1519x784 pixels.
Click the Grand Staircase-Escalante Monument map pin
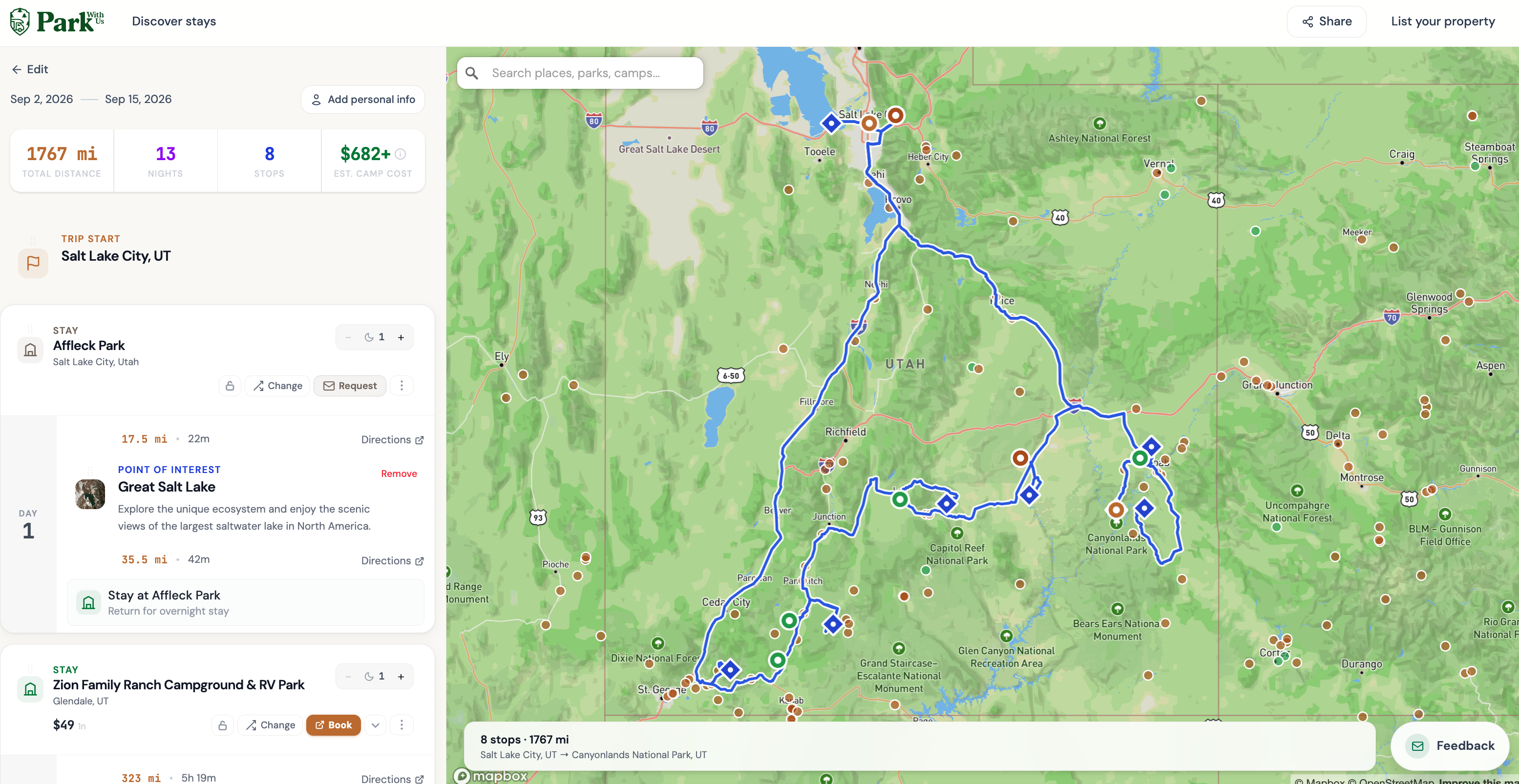click(x=899, y=648)
